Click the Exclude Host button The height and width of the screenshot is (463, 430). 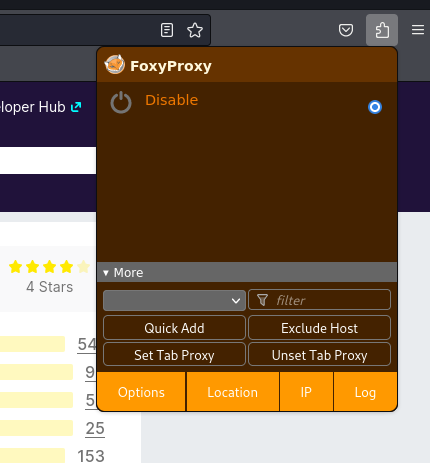319,328
